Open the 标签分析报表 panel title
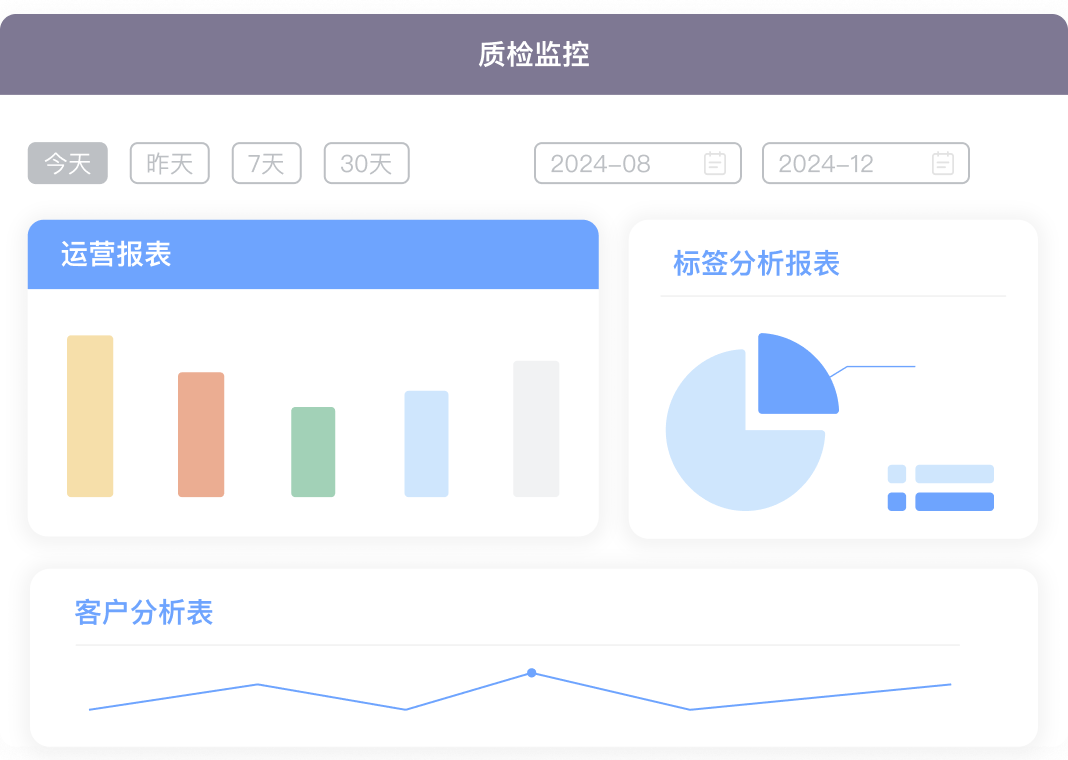Screen dimensions: 1068x760 [x=756, y=264]
